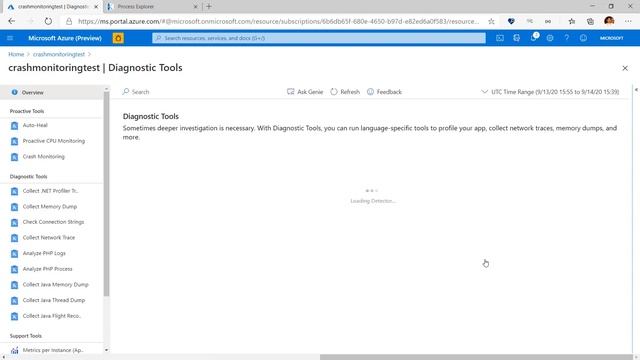Screen dimensions: 640x360
Task: Close the Process Explorer tab
Action: coord(195,7)
